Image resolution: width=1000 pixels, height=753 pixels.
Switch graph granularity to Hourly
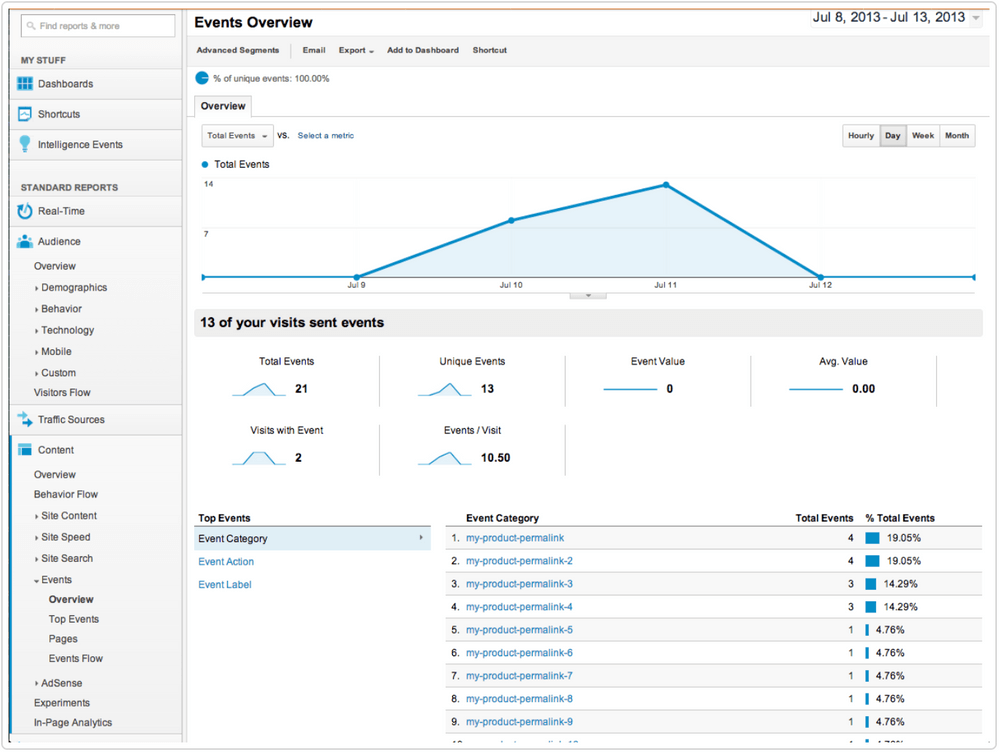(861, 135)
